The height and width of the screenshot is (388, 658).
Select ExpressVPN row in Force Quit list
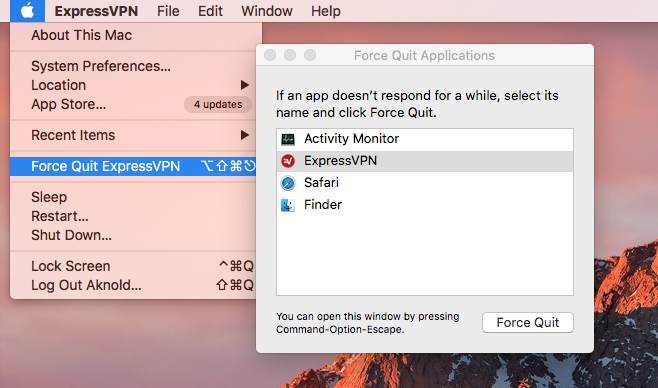[x=425, y=161]
